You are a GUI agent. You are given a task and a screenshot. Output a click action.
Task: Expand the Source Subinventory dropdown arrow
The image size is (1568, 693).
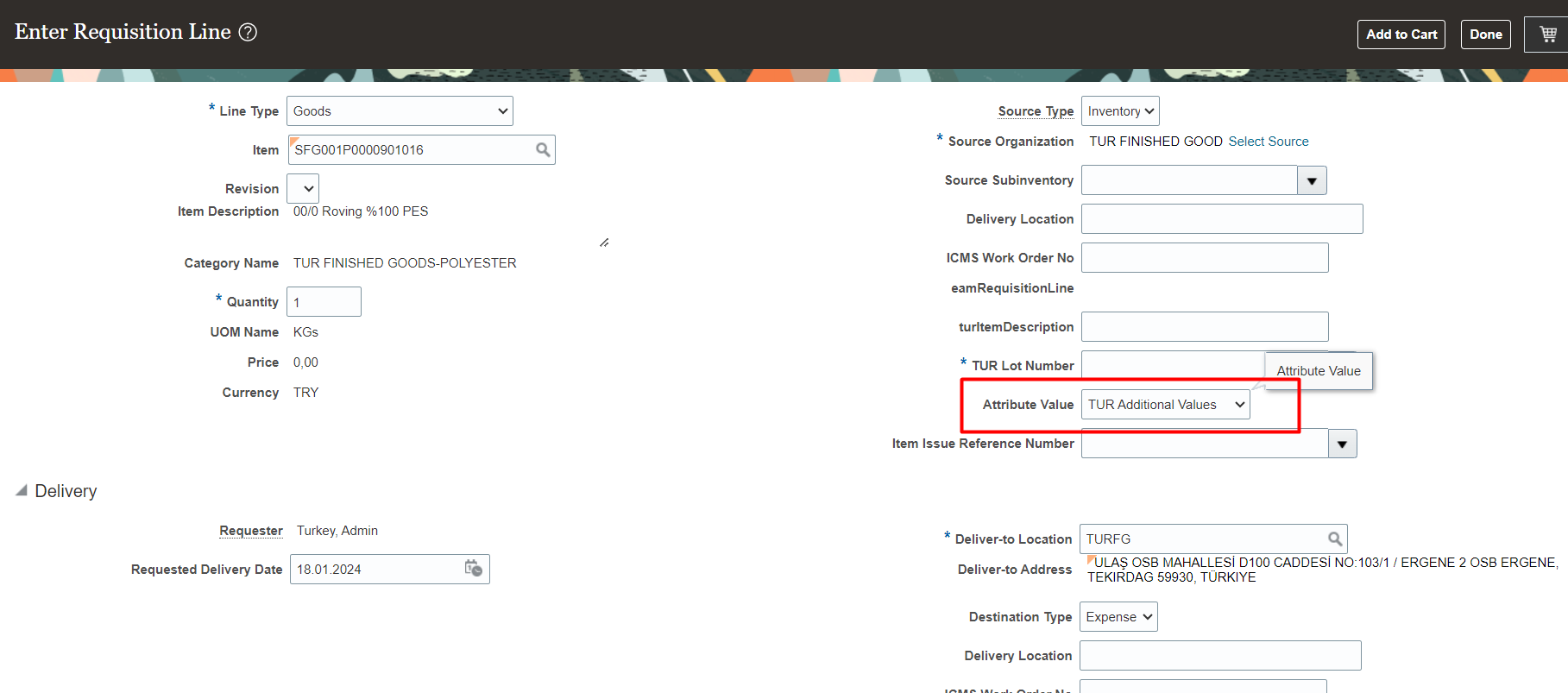click(1312, 180)
